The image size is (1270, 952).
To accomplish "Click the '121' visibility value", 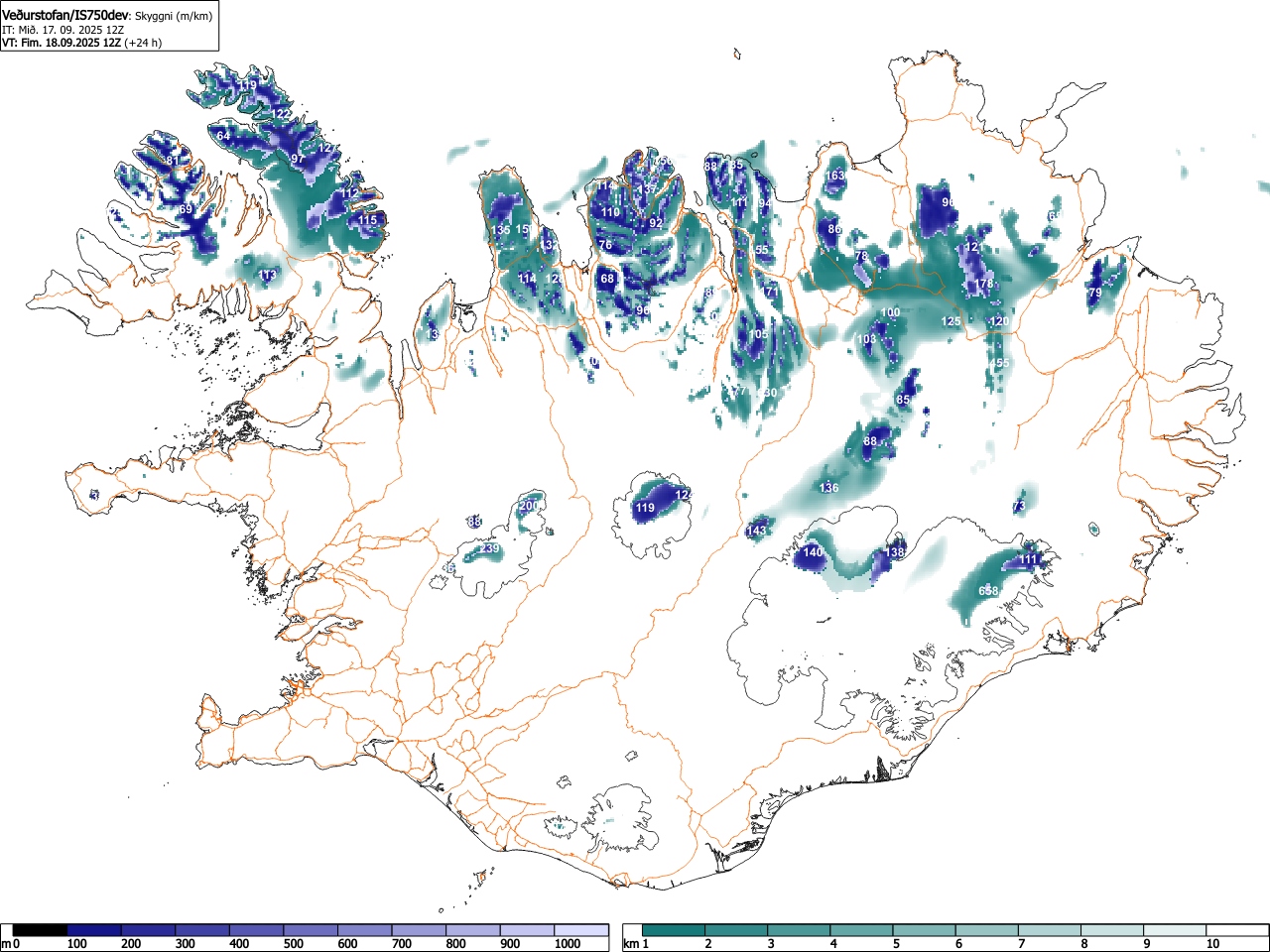I will click(x=974, y=247).
